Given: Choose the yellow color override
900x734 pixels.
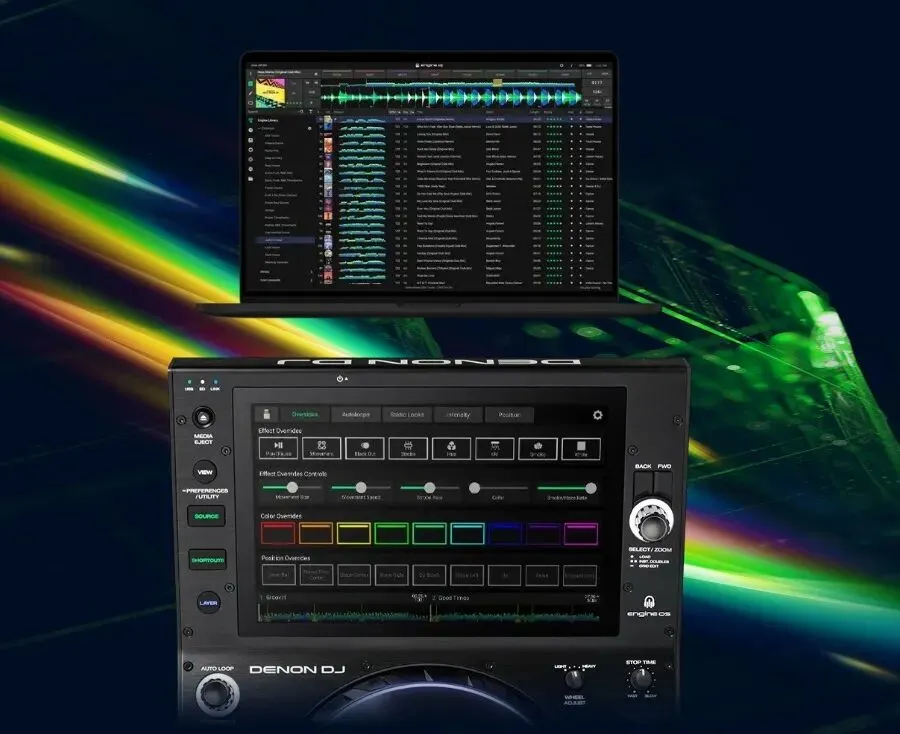Looking at the screenshot, I should 354,533.
